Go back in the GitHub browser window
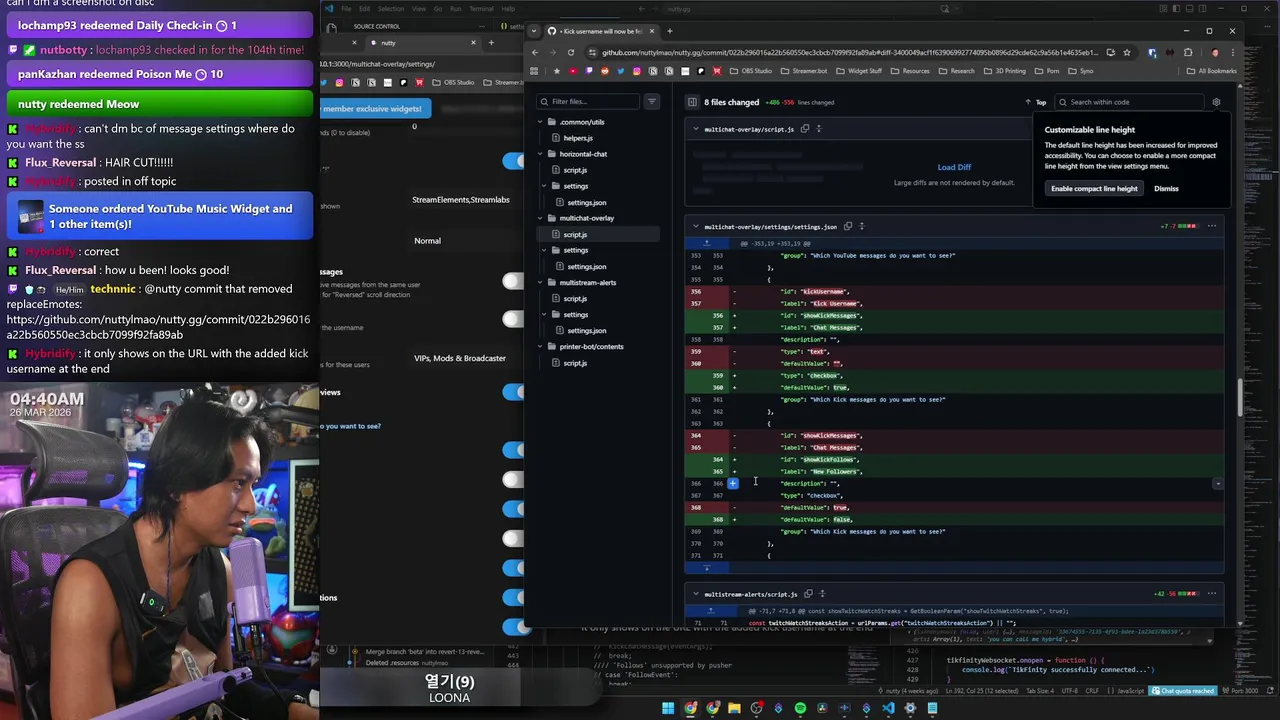1280x720 pixels. [535, 53]
